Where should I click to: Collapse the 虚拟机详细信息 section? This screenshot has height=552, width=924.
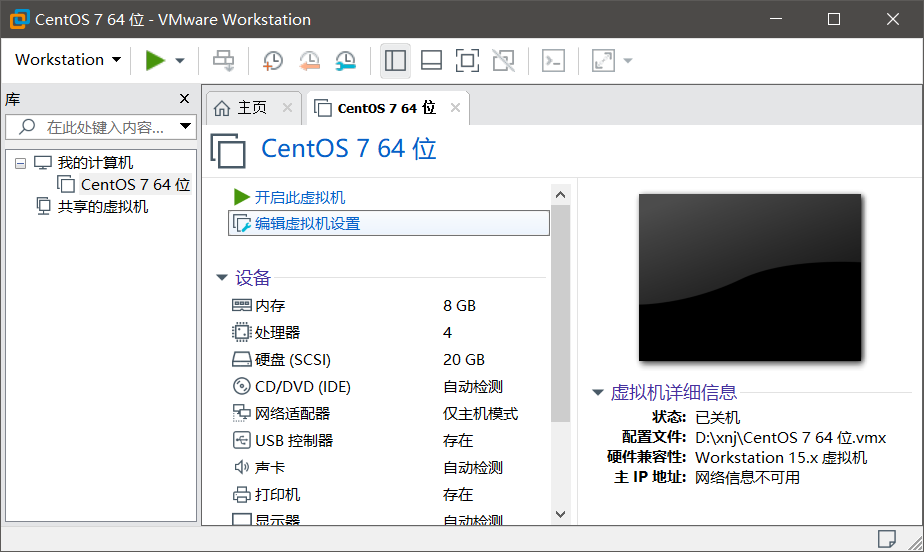coord(598,392)
